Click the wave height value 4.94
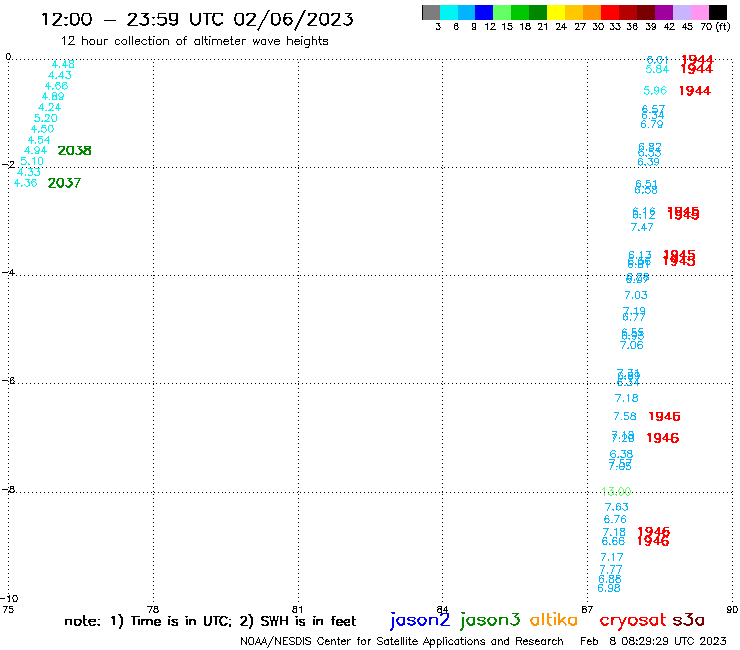This screenshot has height=650, width=740. pyautogui.click(x=35, y=151)
